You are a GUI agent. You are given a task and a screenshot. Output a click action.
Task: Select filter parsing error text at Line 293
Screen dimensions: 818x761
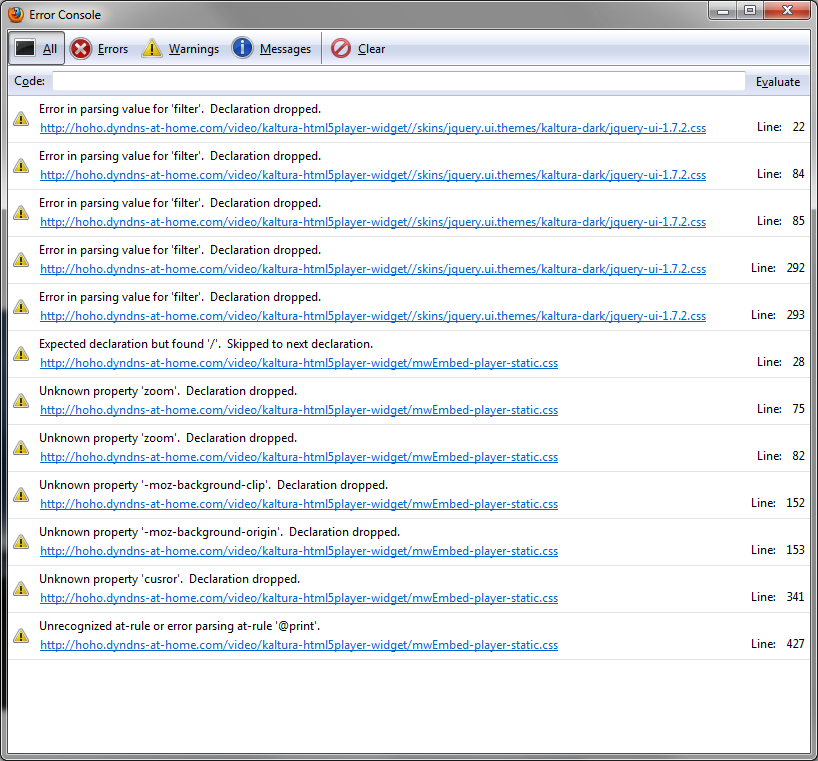coord(180,297)
